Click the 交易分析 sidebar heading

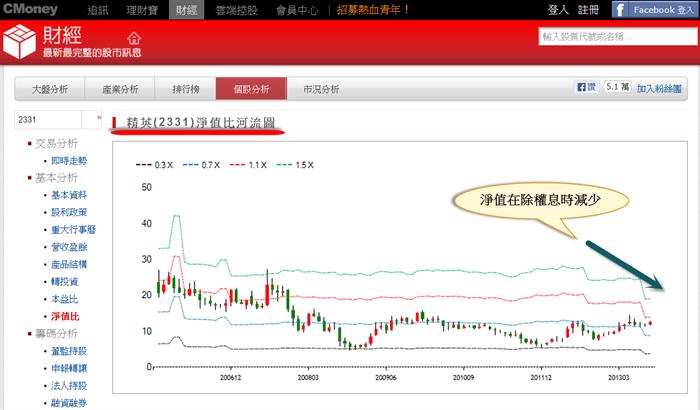[x=56, y=143]
